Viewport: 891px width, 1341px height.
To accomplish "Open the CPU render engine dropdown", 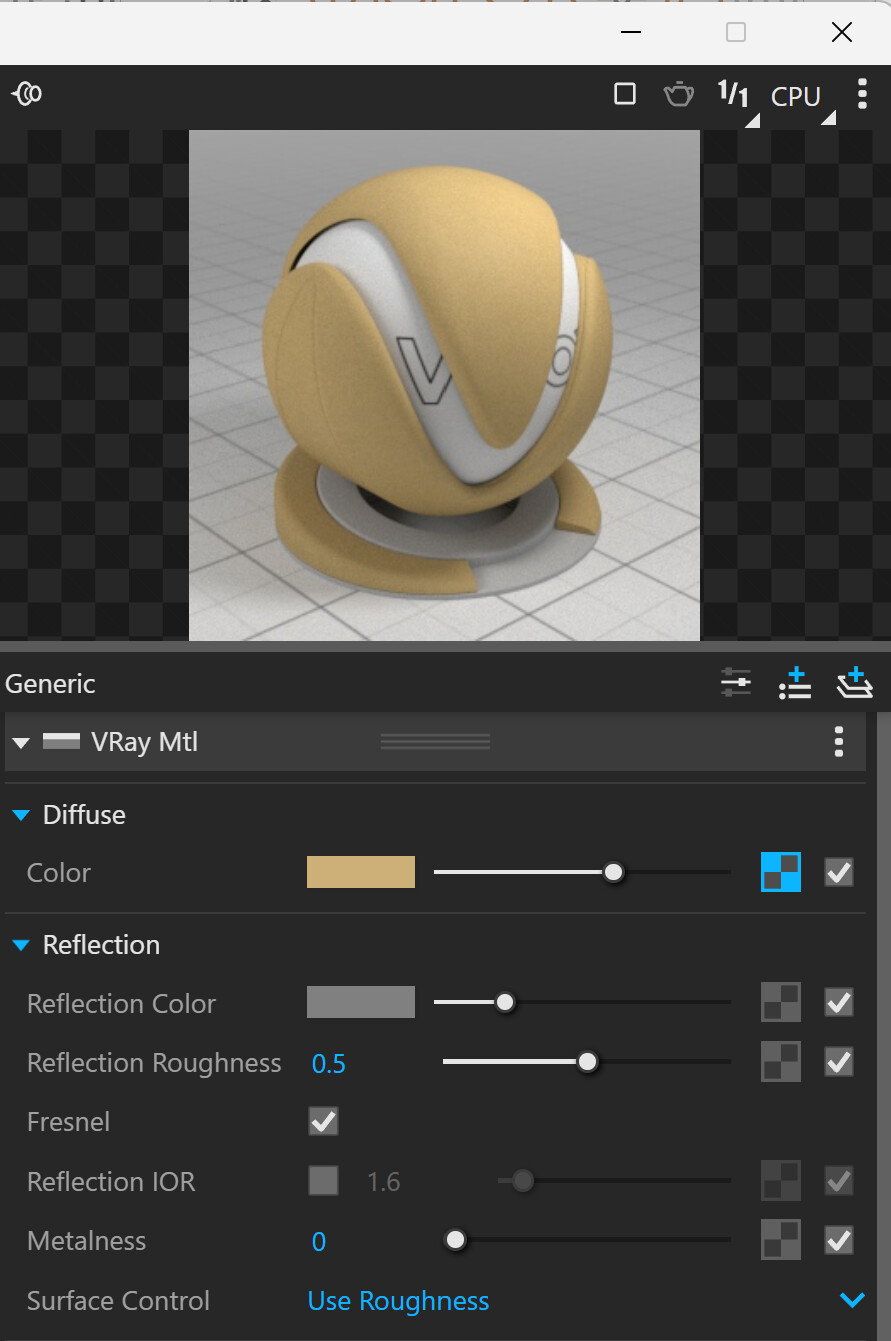I will (802, 101).
